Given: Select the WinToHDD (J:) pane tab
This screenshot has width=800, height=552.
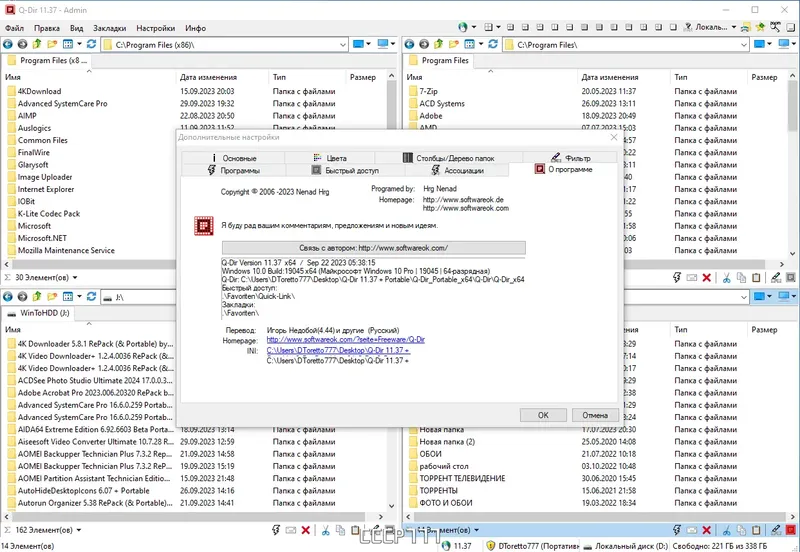Looking at the screenshot, I should click(39, 313).
